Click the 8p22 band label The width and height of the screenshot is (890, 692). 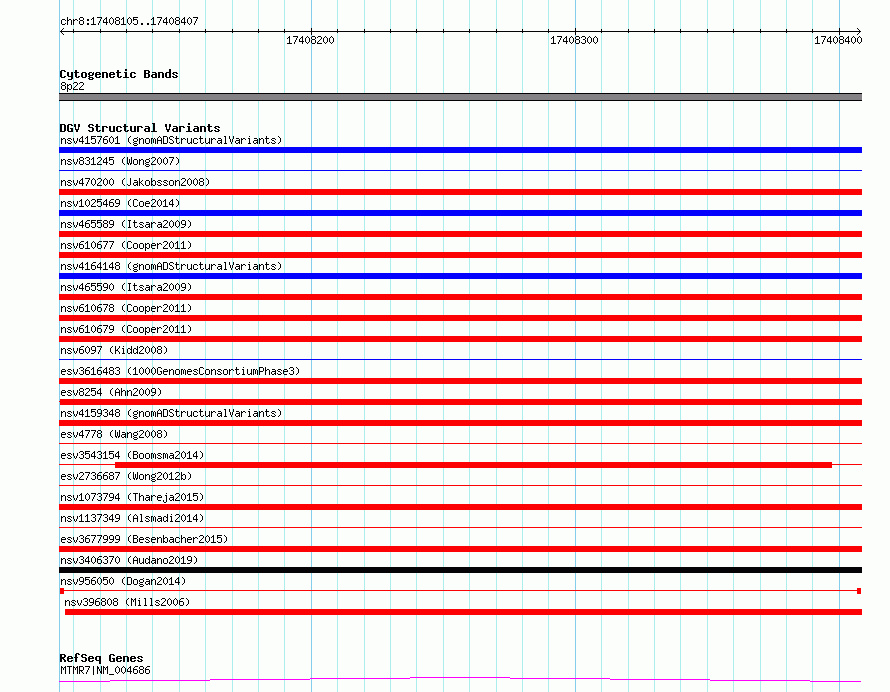(x=72, y=86)
